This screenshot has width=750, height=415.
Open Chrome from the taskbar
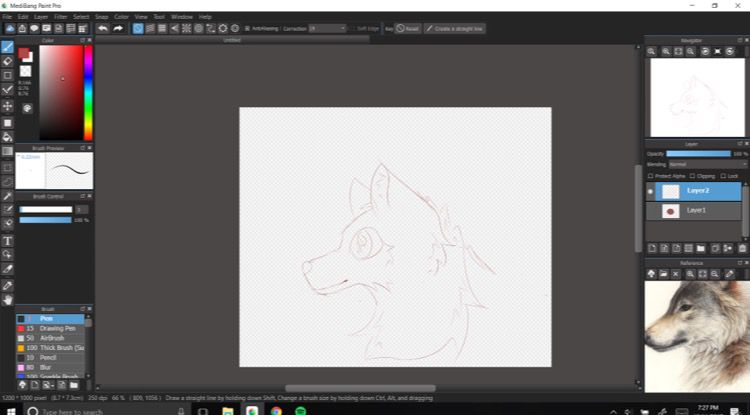(276, 411)
